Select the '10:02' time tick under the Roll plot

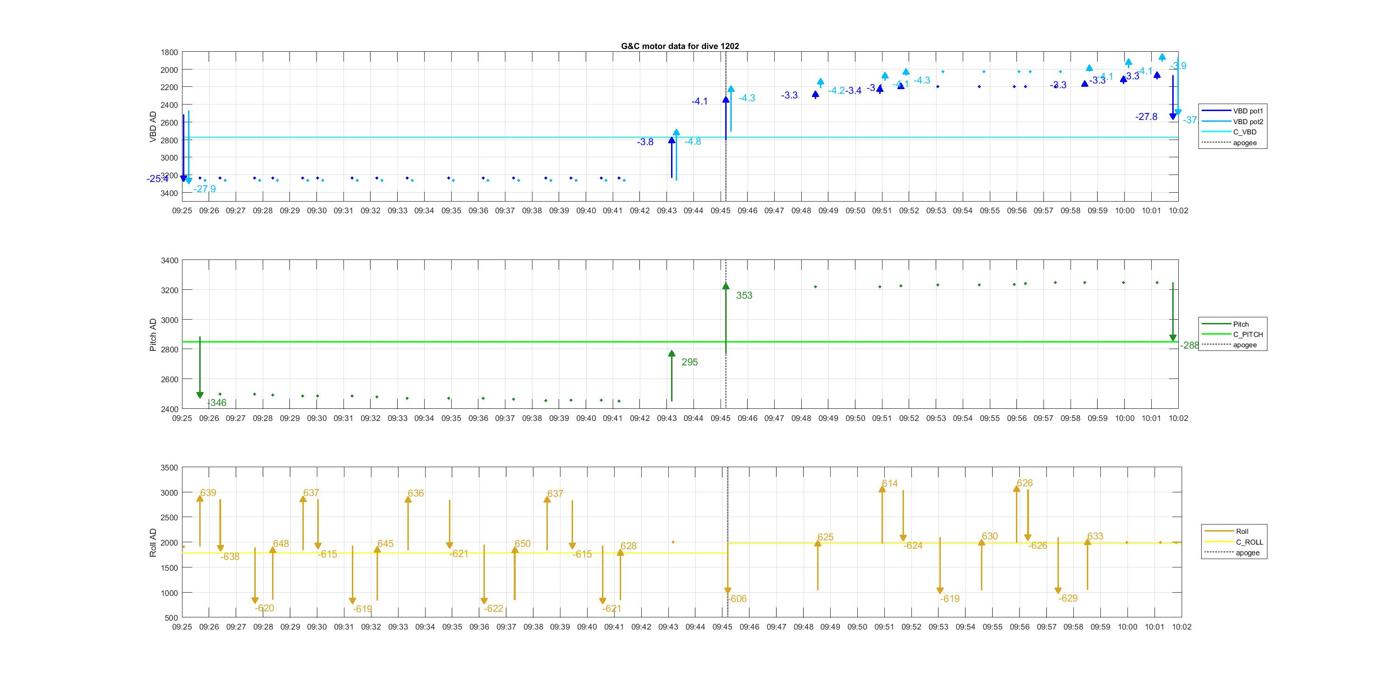pyautogui.click(x=1181, y=627)
